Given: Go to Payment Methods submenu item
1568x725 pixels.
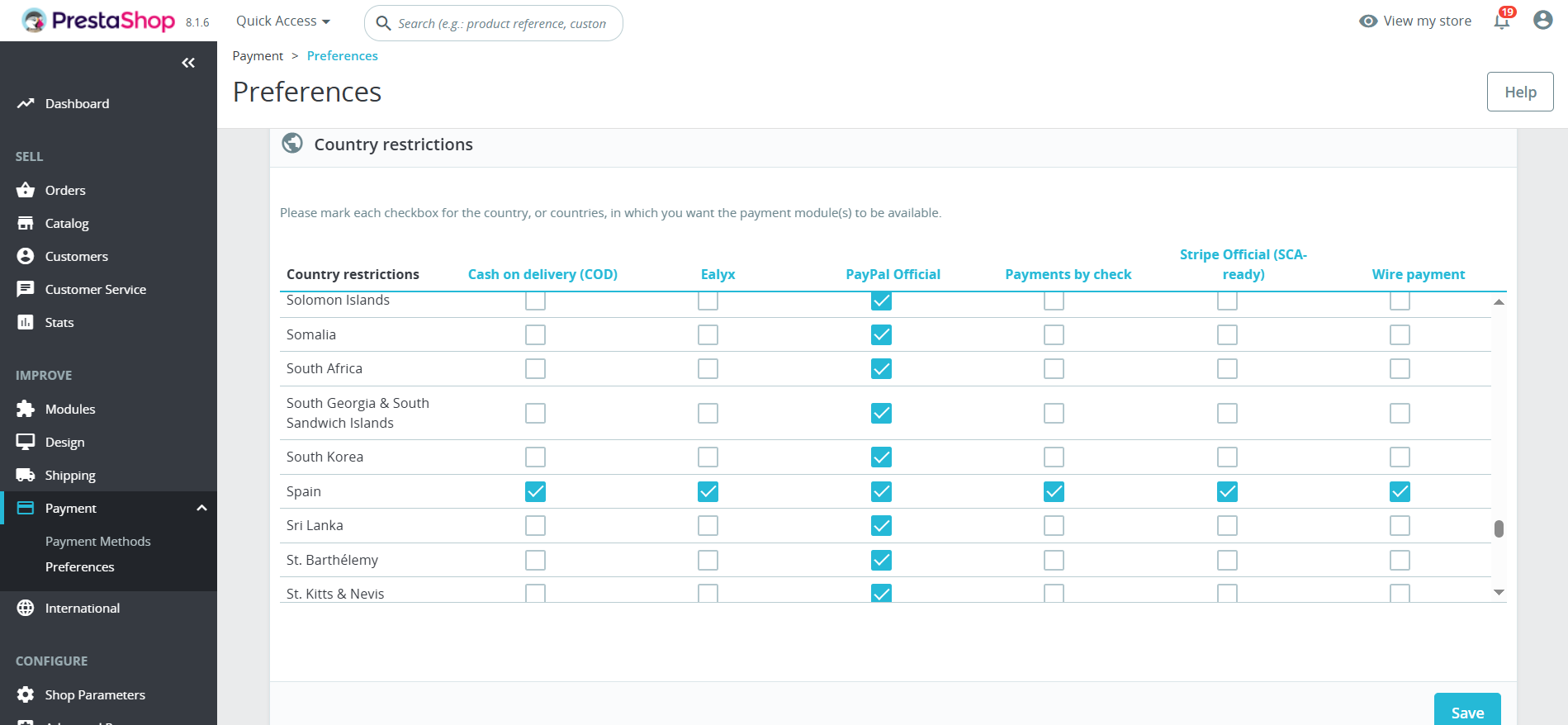Looking at the screenshot, I should pyautogui.click(x=97, y=541).
